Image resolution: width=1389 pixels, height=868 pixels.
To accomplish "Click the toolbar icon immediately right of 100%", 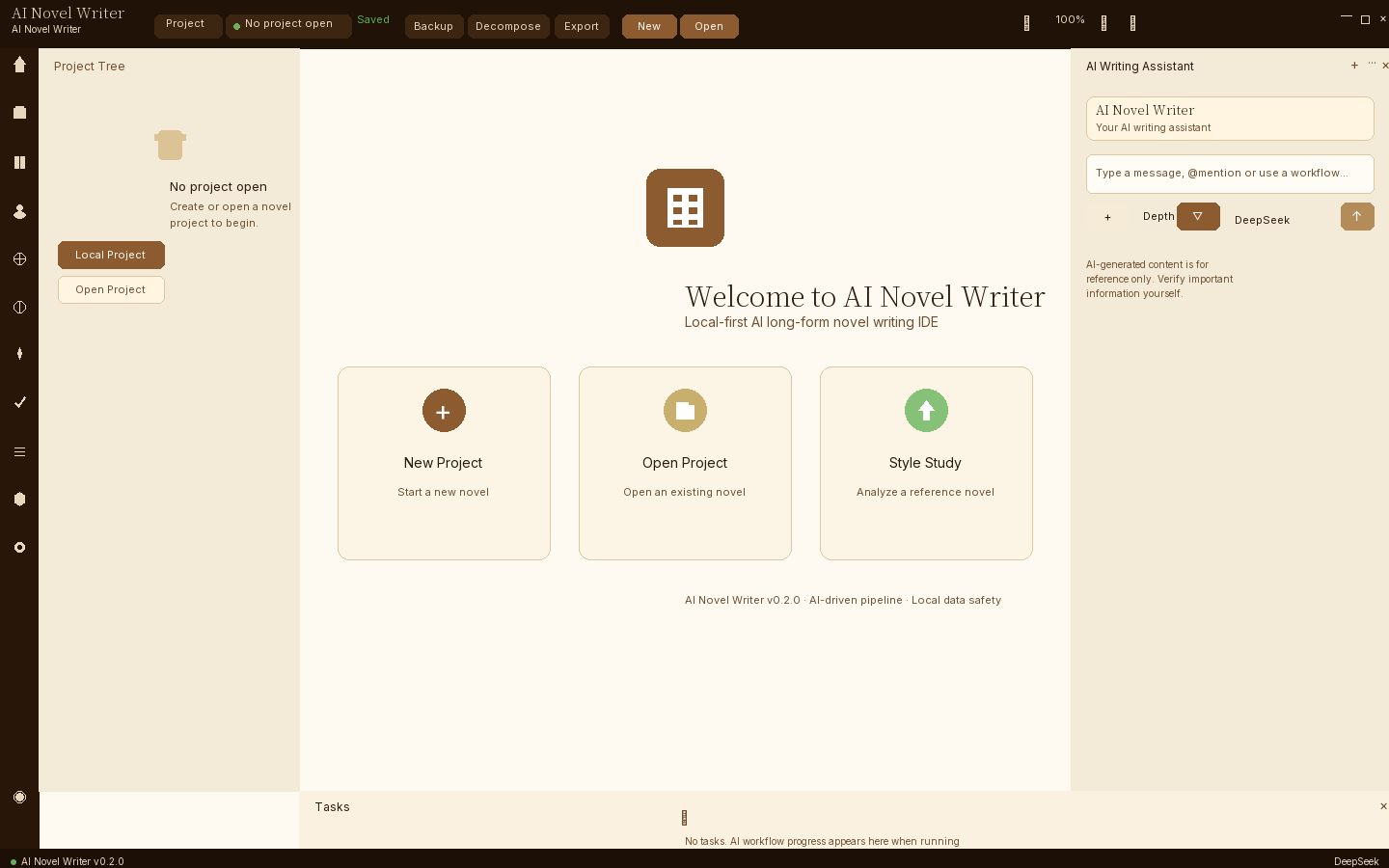I will [x=1103, y=23].
